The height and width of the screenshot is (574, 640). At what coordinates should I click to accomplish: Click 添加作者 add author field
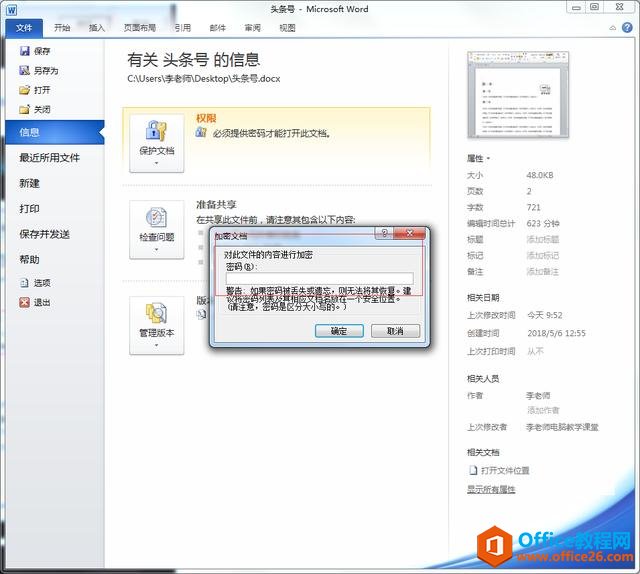pos(543,410)
